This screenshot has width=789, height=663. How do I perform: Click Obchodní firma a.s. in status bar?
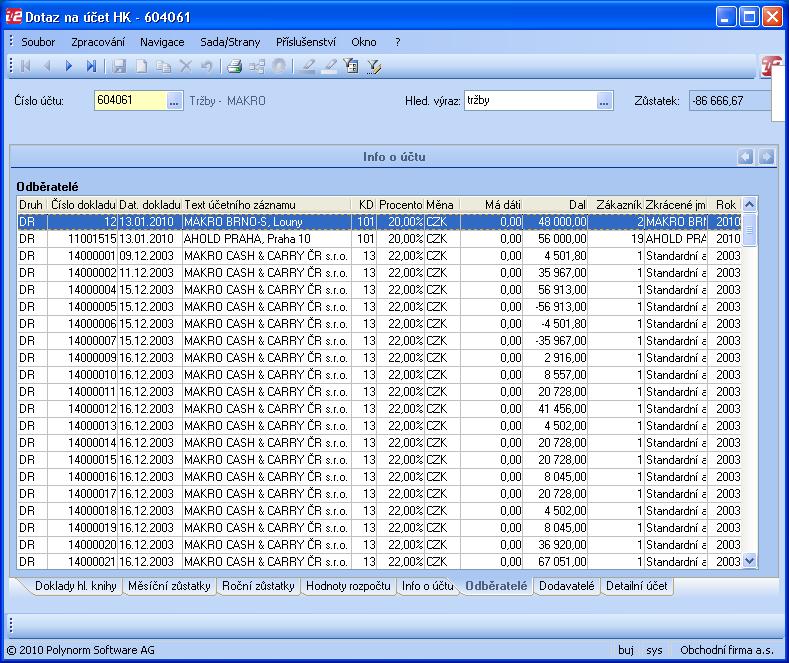click(x=727, y=650)
